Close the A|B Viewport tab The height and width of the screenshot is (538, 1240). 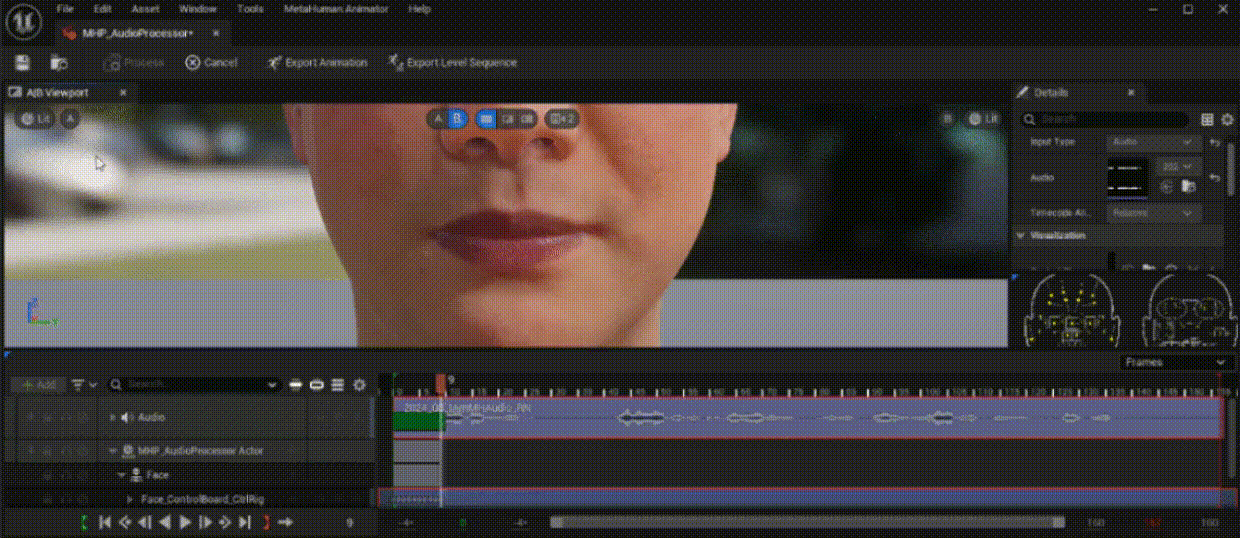123,92
